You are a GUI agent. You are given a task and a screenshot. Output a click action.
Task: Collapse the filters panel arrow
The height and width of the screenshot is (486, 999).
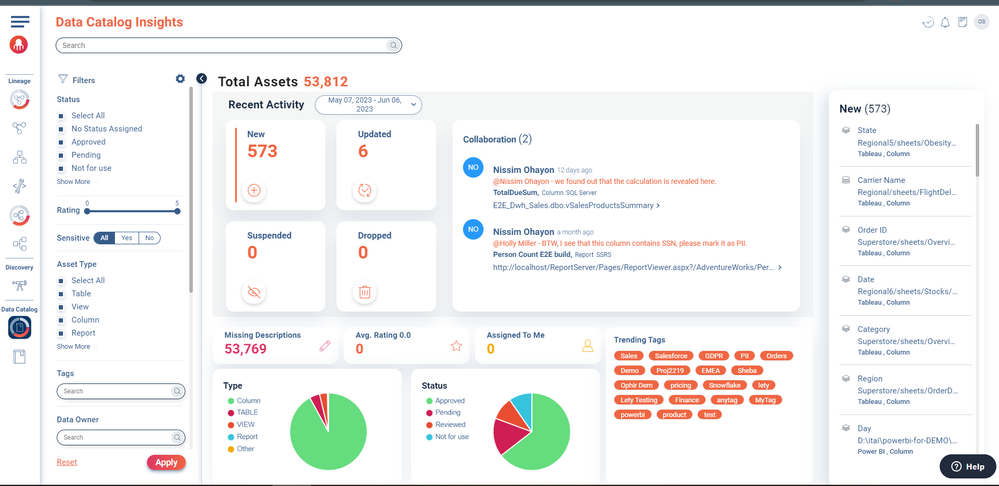pos(201,78)
